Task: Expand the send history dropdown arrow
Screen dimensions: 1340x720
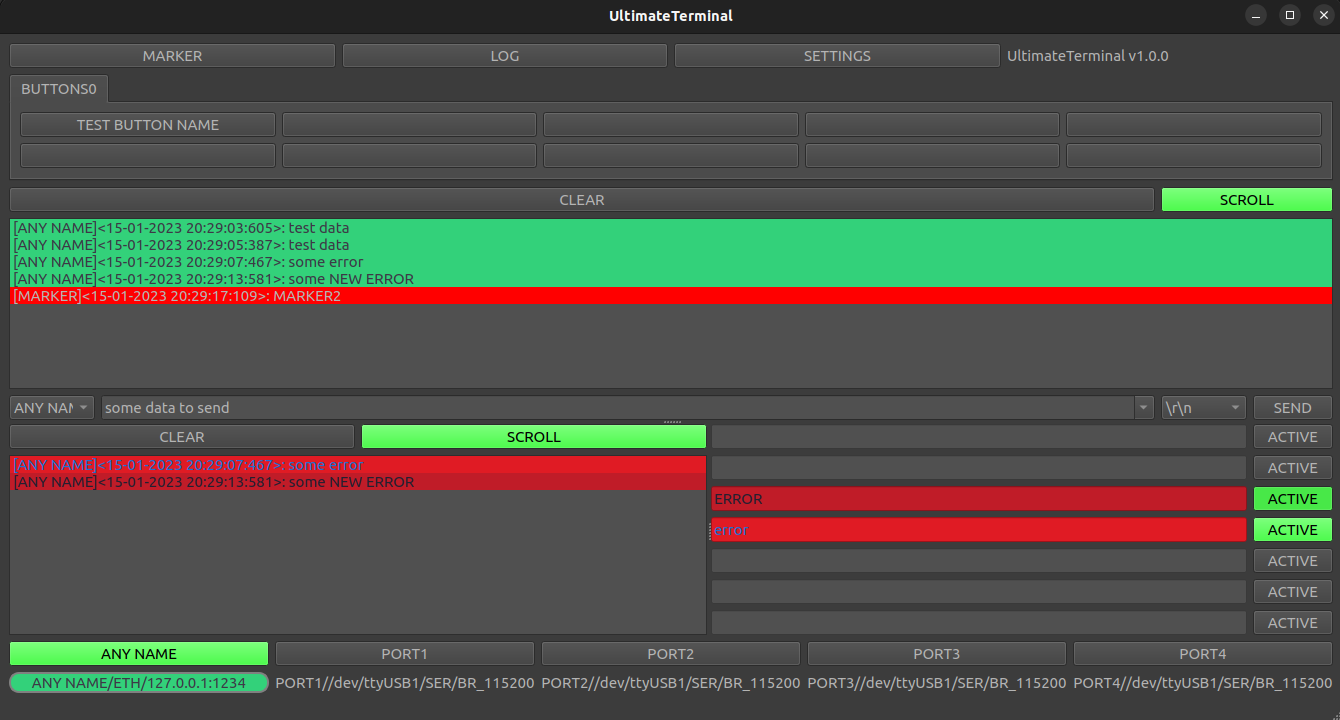Action: pos(1143,407)
